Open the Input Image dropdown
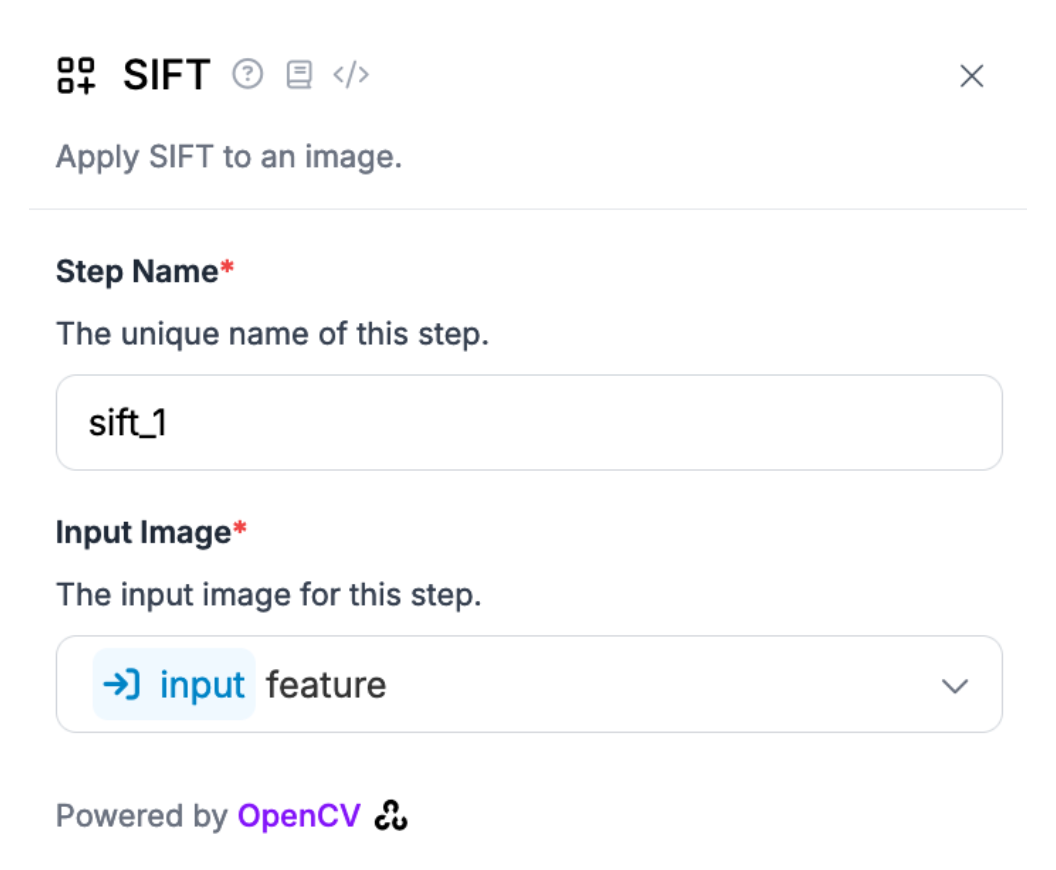This screenshot has height=870, width=1056. 529,684
